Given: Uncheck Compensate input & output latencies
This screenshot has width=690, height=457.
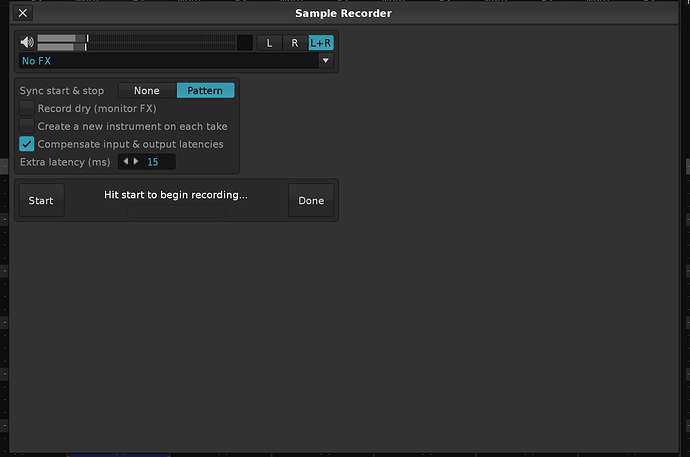Looking at the screenshot, I should (x=27, y=144).
